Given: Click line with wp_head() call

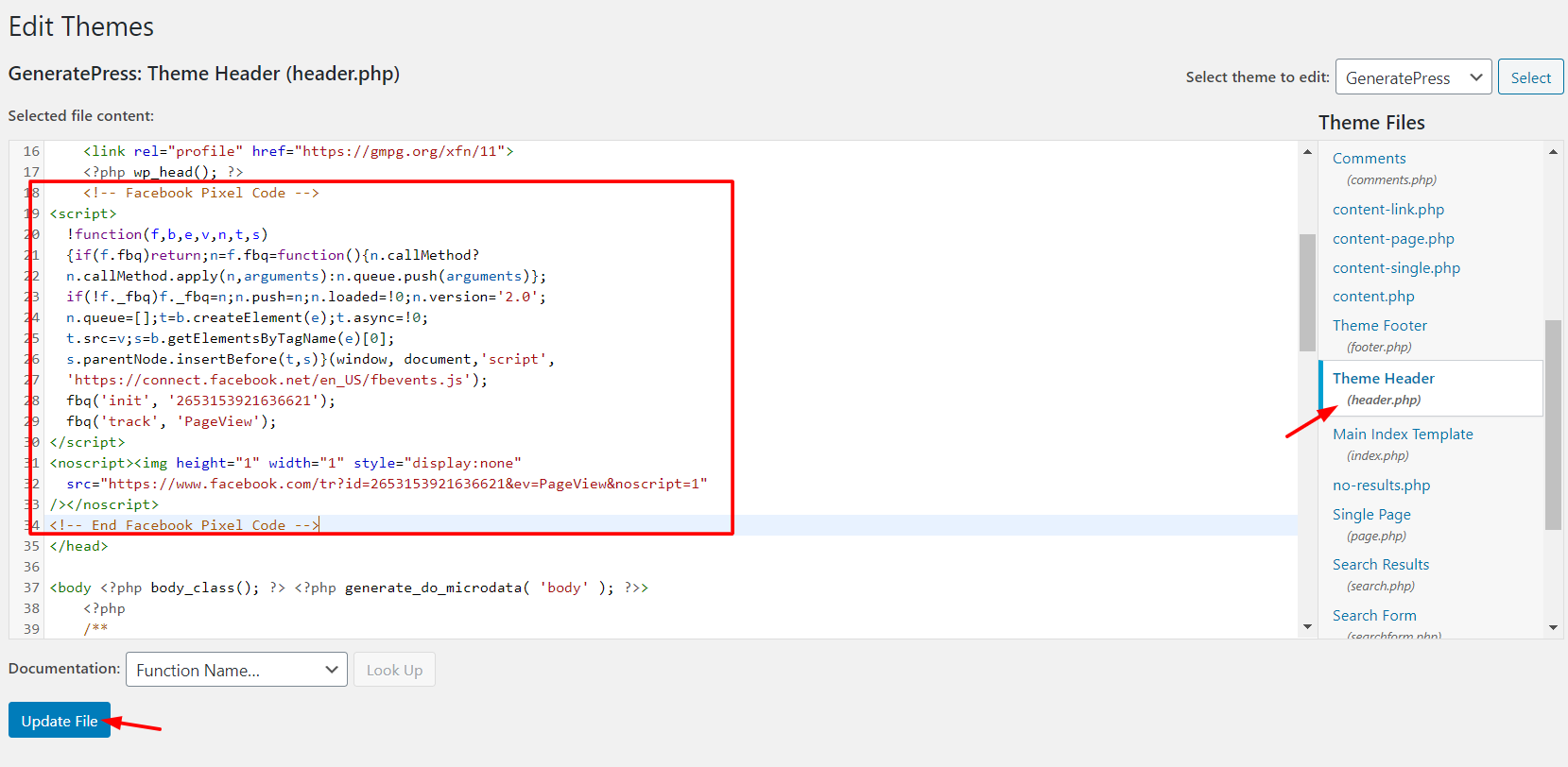Looking at the screenshot, I should click(163, 172).
